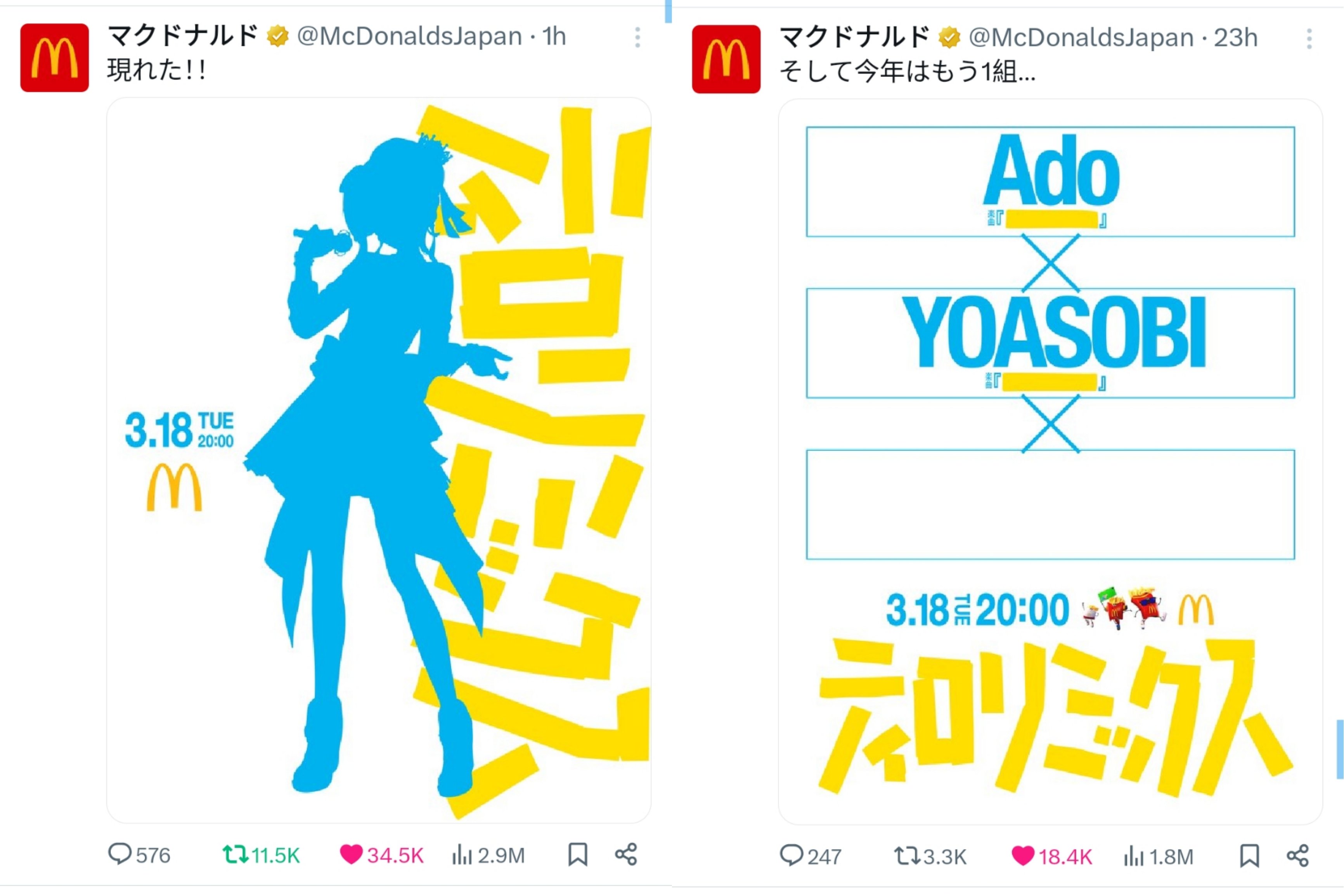The width and height of the screenshot is (1344, 896).
Task: Unlike the tweet with 34.5K likes
Action: point(381,855)
